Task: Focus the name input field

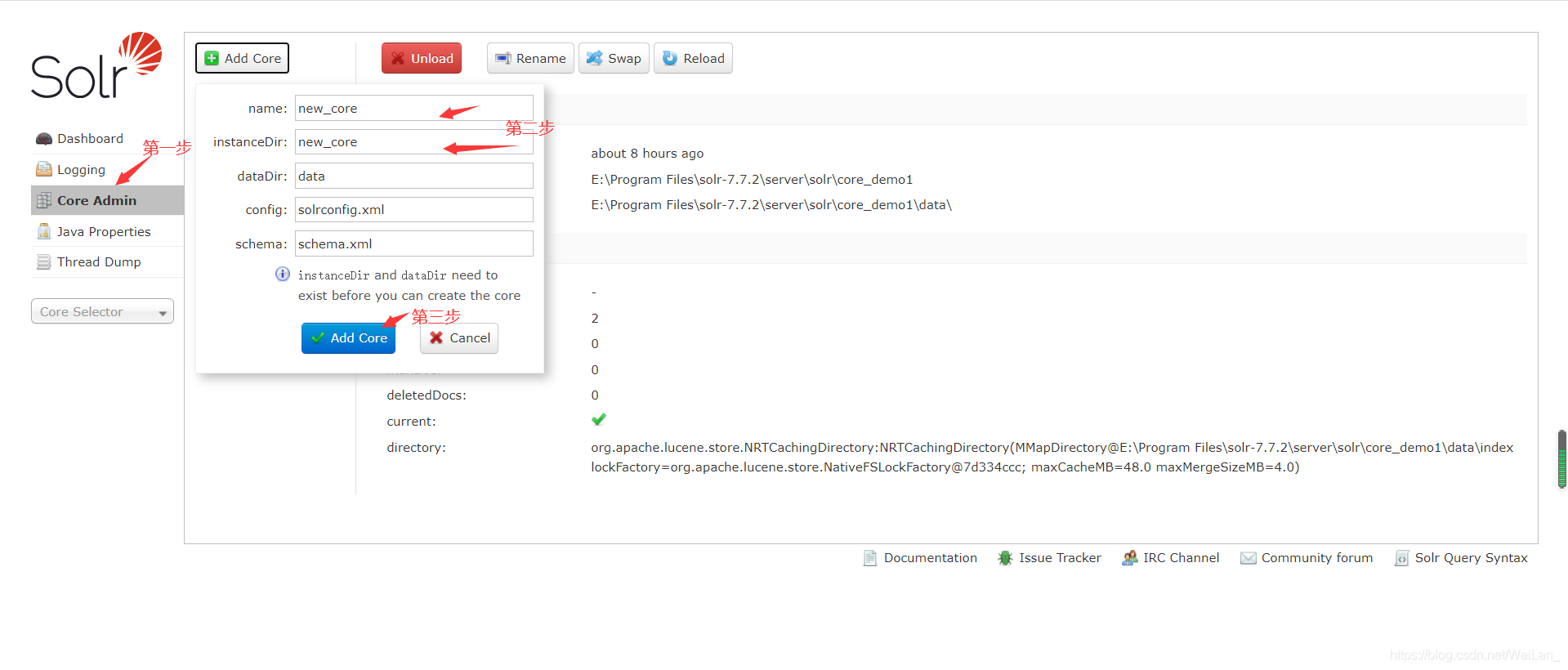Action: [x=414, y=108]
